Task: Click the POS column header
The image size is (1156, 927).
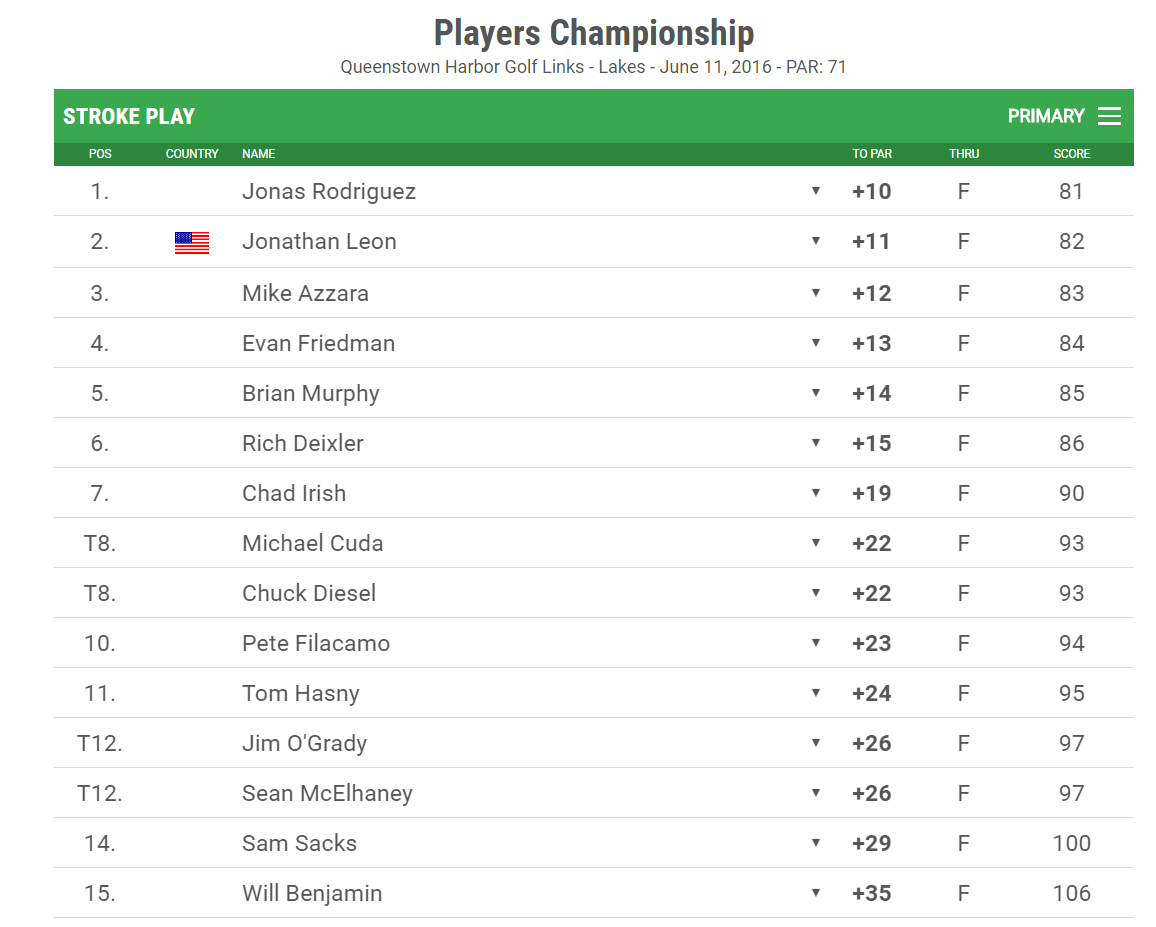Action: click(x=100, y=153)
